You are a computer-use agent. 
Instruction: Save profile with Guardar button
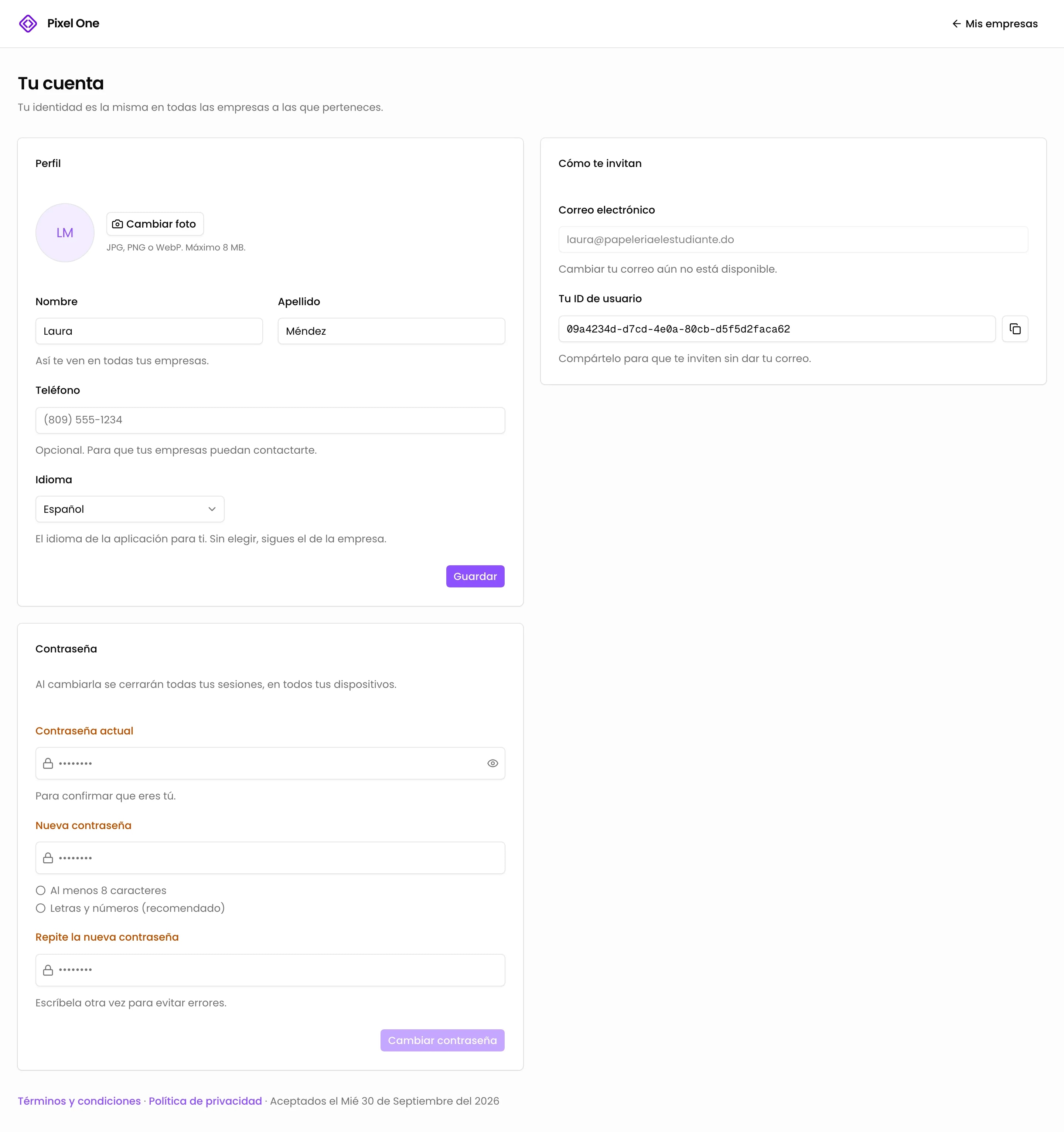[475, 576]
